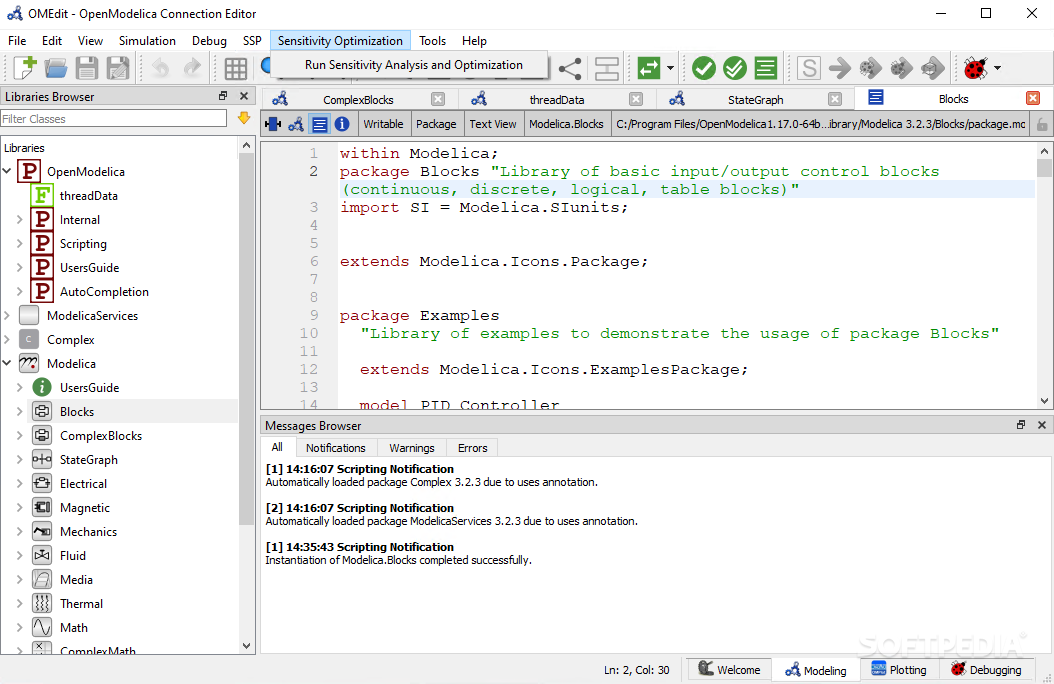1054x684 pixels.
Task: Expand the Scripting package node
Action: (19, 244)
